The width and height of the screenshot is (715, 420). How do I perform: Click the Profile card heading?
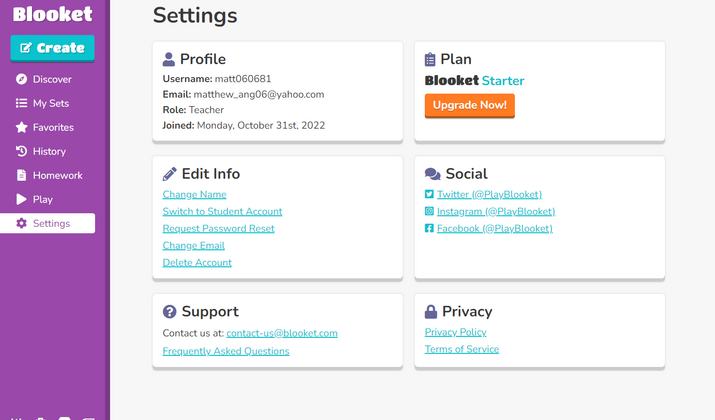point(202,59)
